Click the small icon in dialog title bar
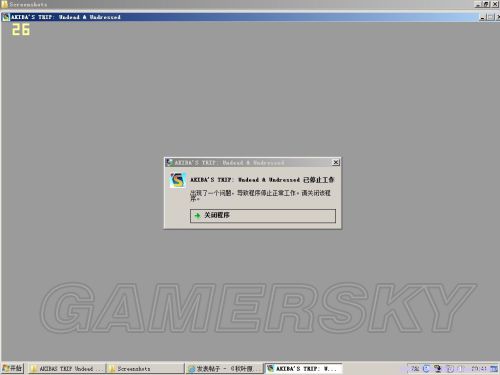Screen dimensions: 500x375 pos(169,162)
